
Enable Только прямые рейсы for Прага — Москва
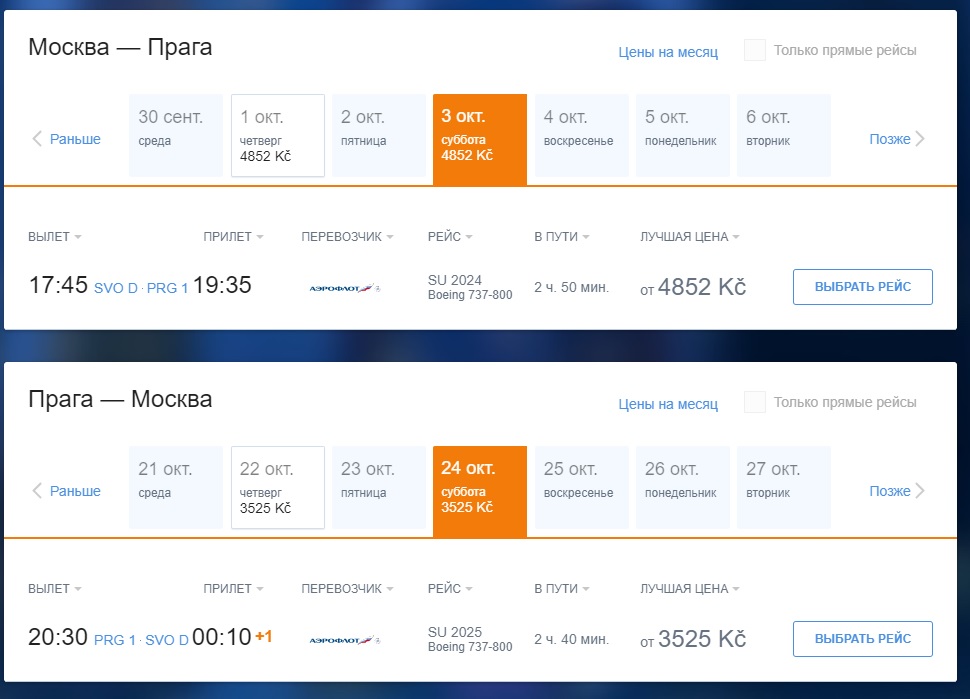point(755,402)
